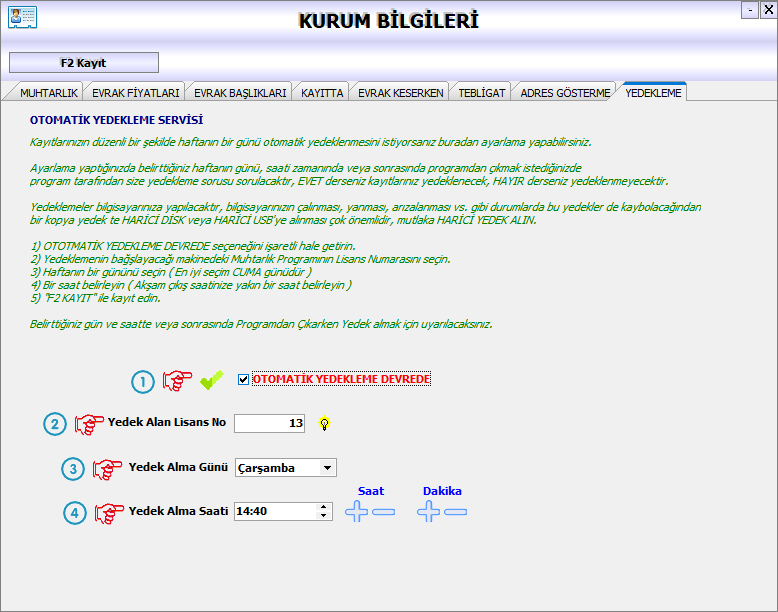Decrease backup time with down spinner arrow

click(323, 516)
